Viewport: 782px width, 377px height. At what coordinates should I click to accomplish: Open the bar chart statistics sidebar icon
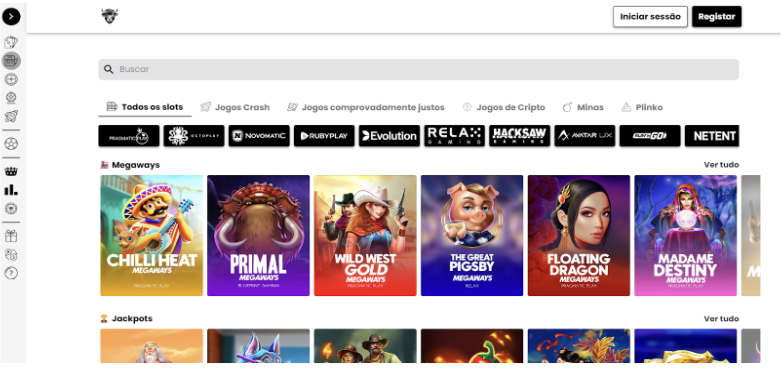pos(11,190)
